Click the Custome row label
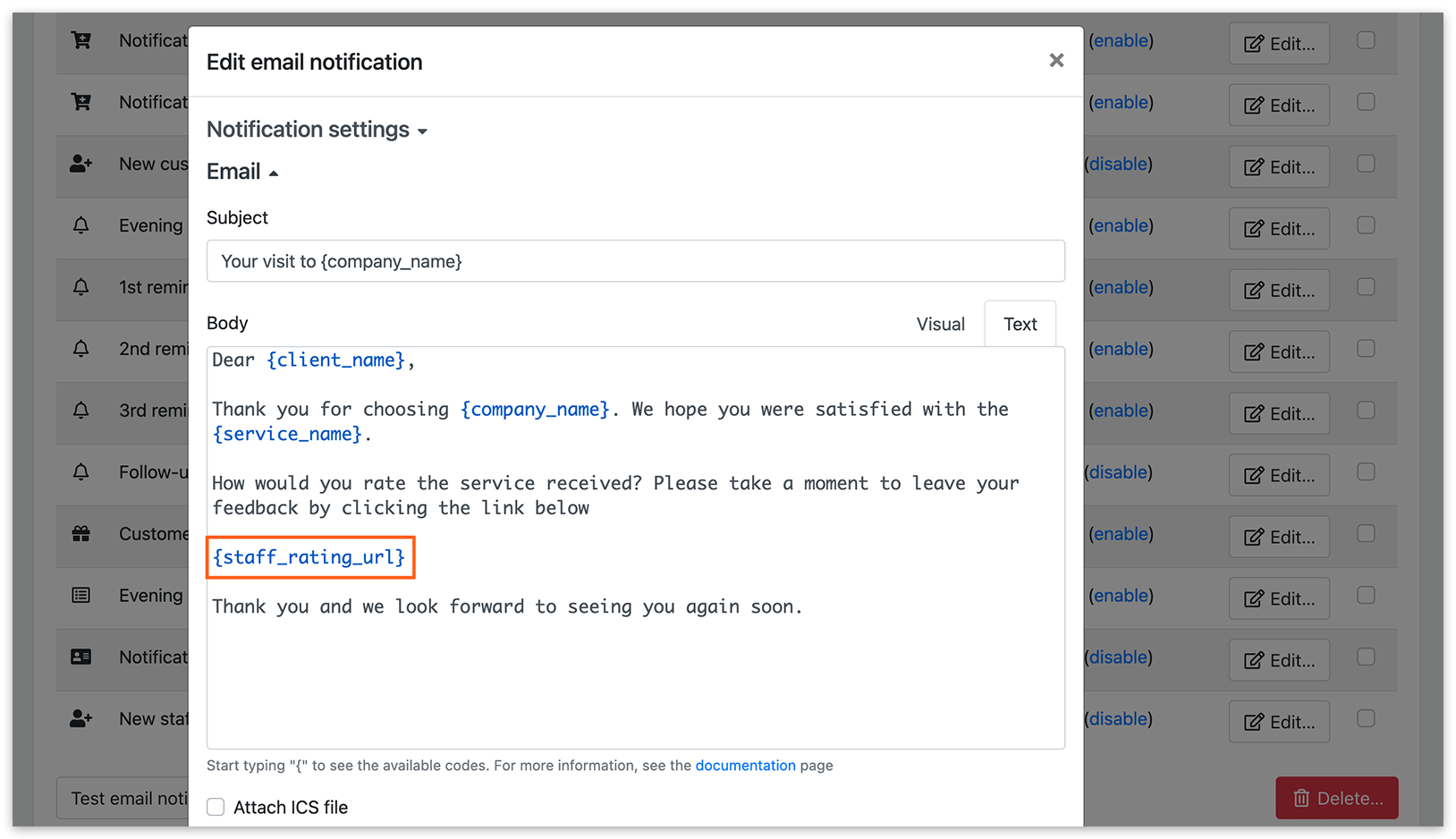This screenshot has height=839, width=1456. 153,534
